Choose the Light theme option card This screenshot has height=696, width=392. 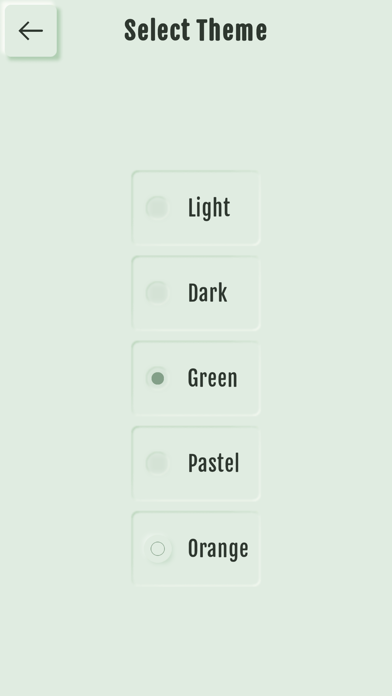(196, 208)
